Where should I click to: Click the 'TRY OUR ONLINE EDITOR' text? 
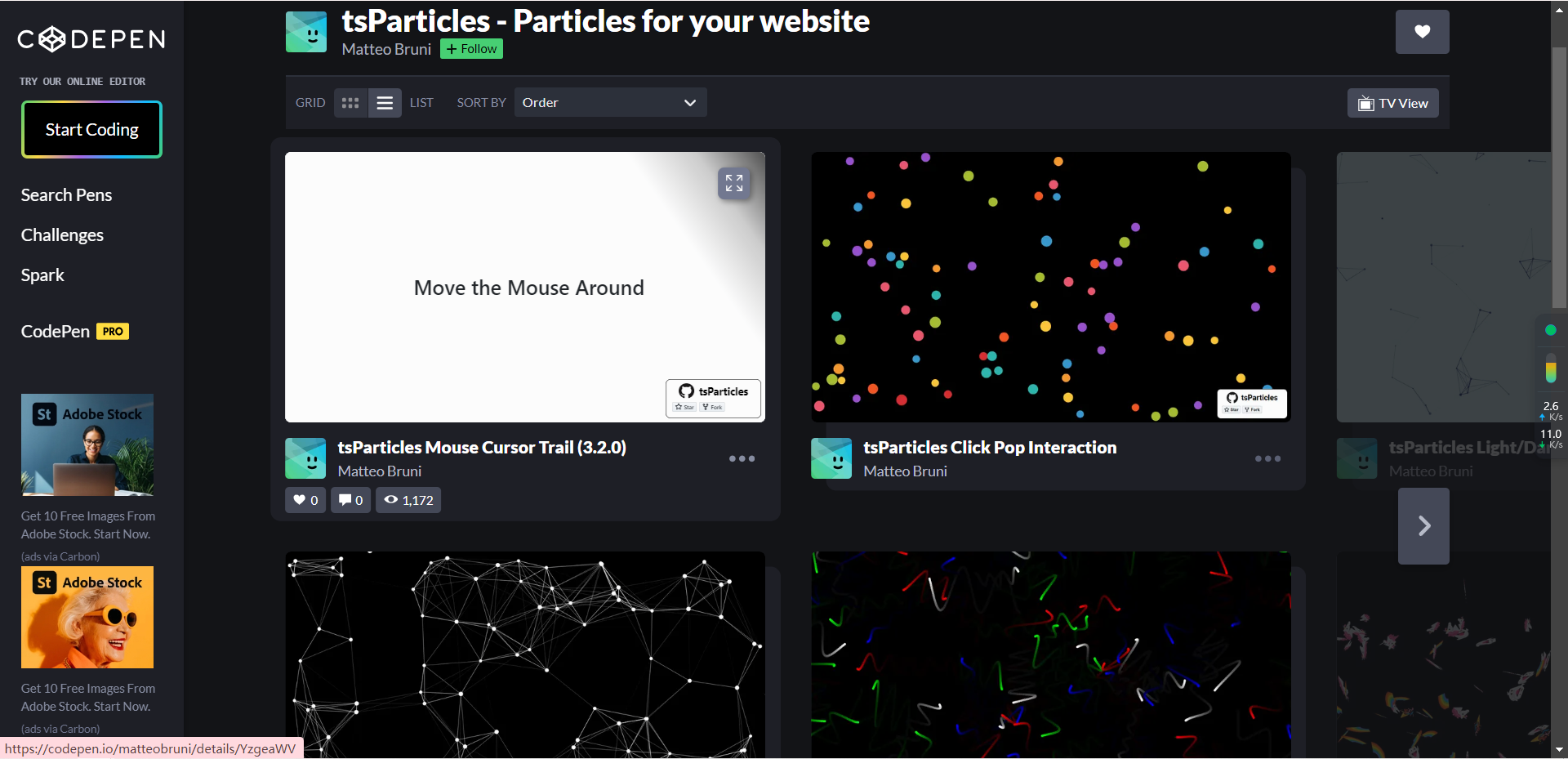click(82, 82)
